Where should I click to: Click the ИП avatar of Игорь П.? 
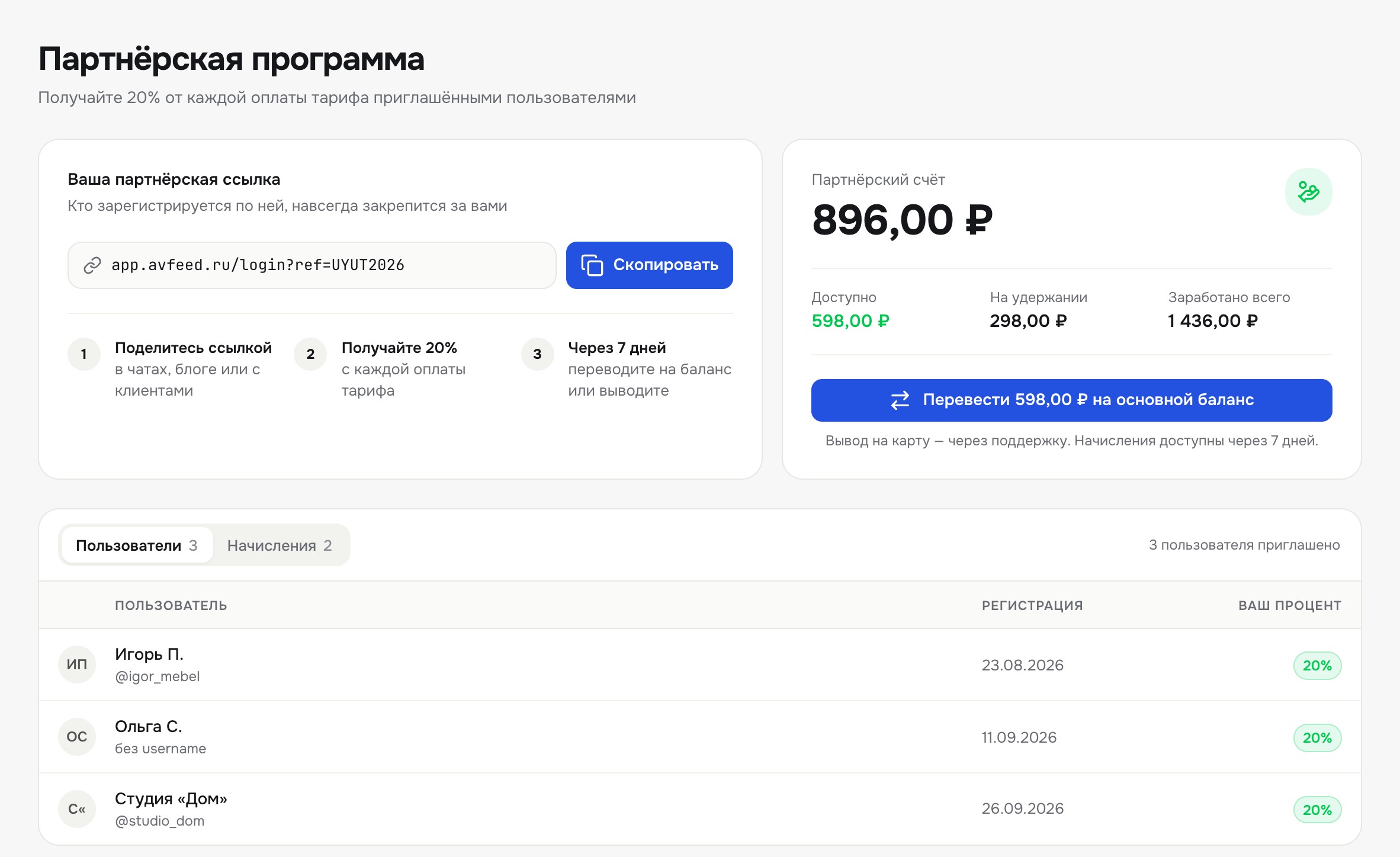(x=77, y=665)
